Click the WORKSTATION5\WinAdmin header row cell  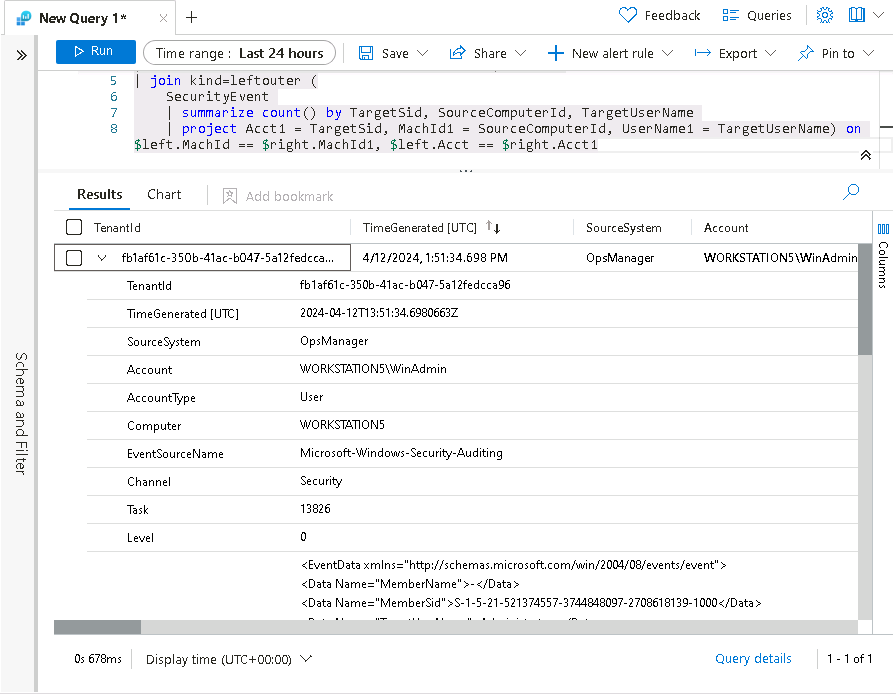(x=780, y=258)
